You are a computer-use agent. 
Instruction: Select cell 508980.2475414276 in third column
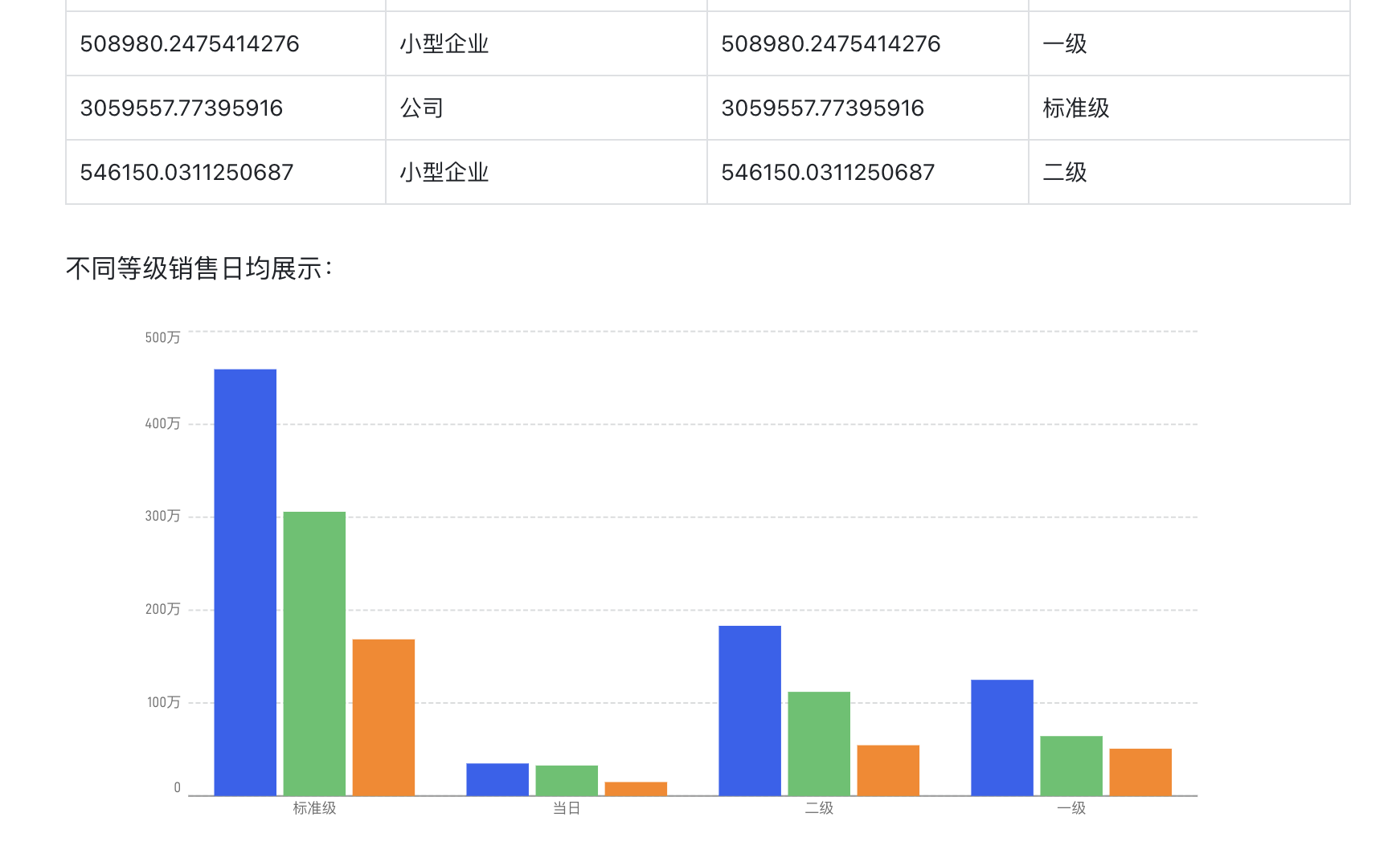click(868, 43)
